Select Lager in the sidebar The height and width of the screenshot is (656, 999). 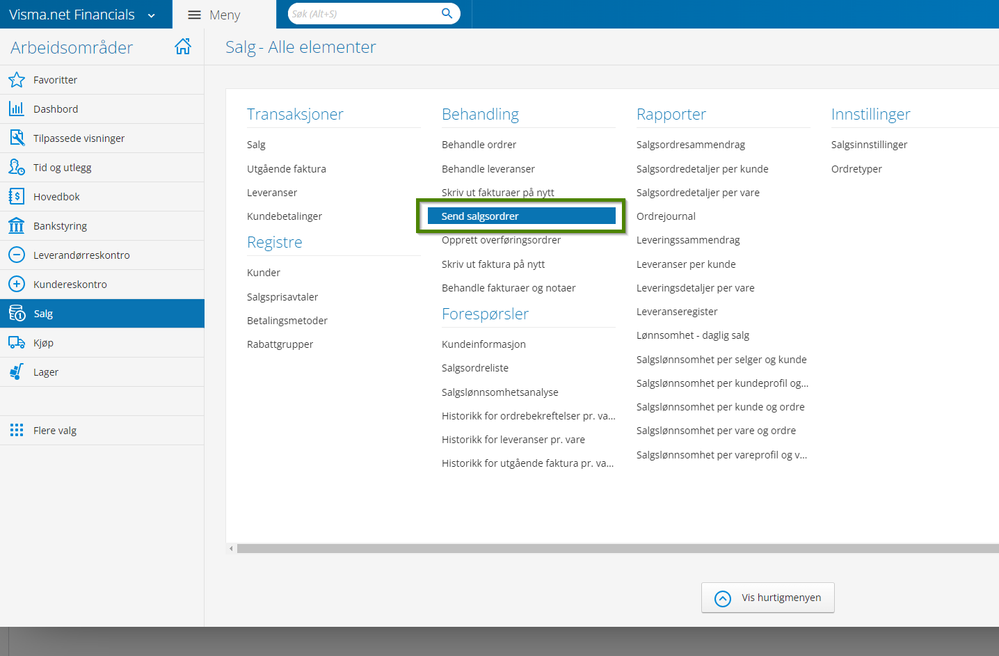pyautogui.click(x=102, y=372)
